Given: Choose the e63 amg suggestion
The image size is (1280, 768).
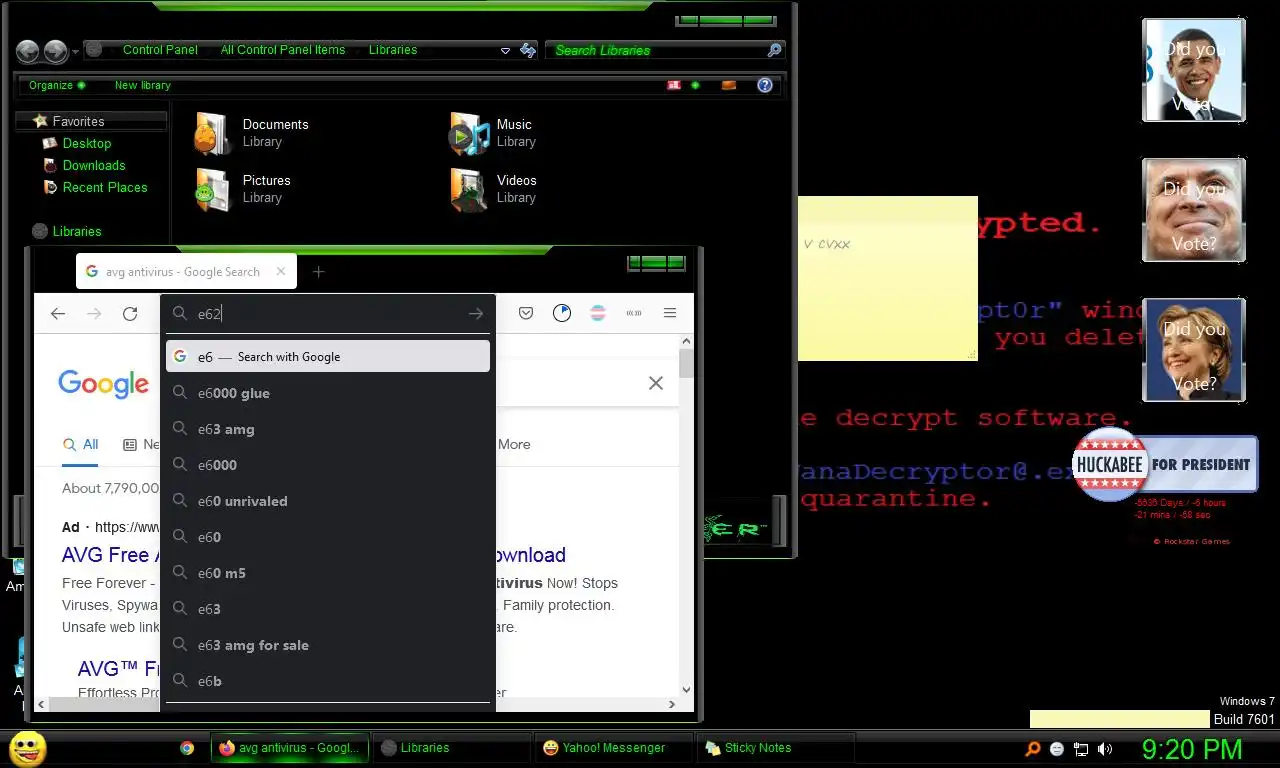Looking at the screenshot, I should (328, 429).
